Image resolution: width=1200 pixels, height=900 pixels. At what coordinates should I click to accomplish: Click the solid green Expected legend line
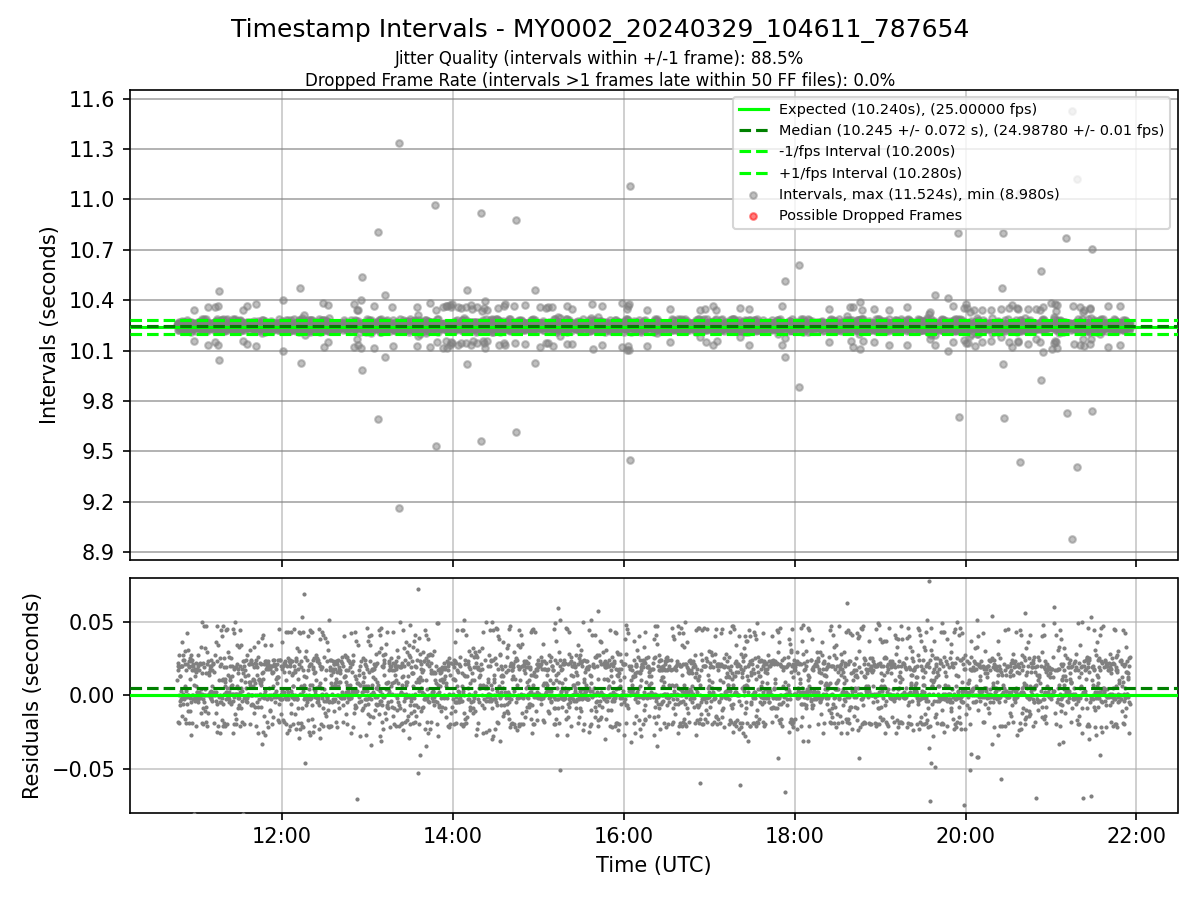[753, 110]
